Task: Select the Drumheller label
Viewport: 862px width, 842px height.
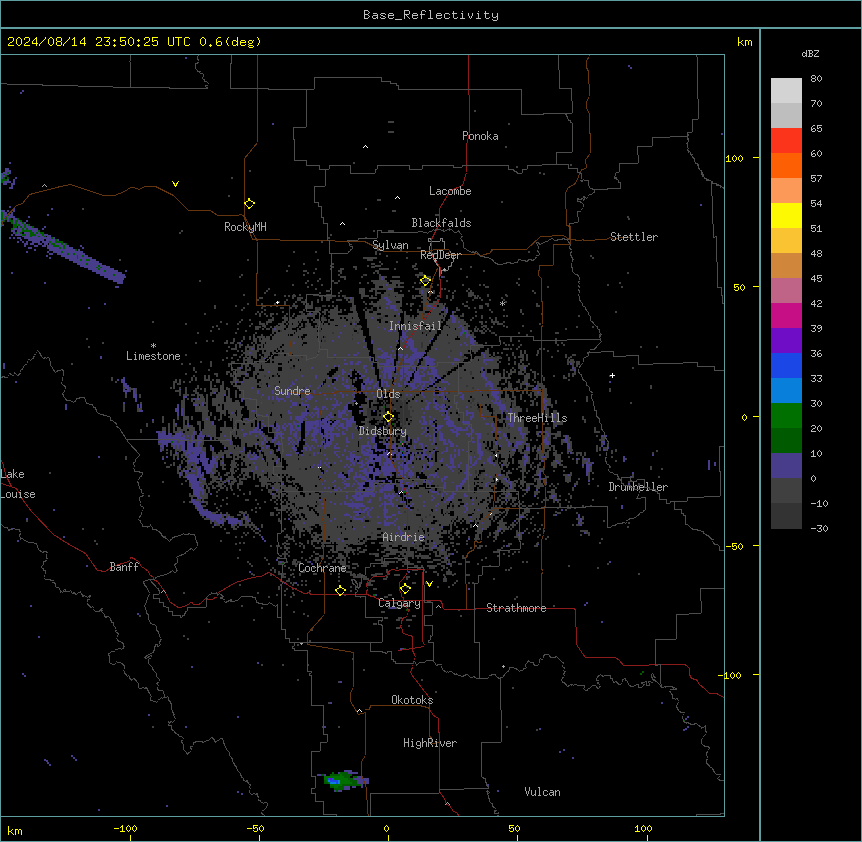Action: coord(638,487)
